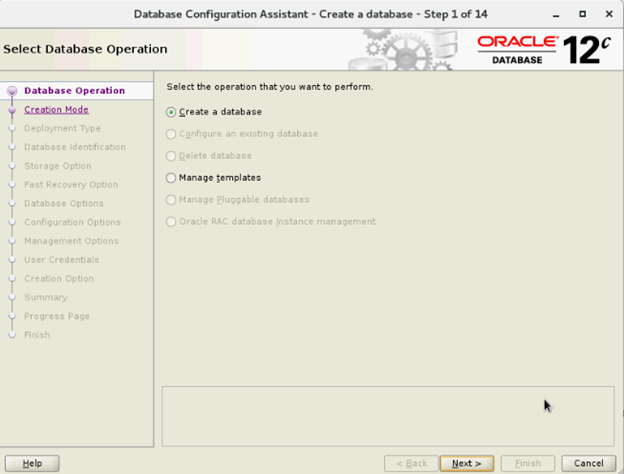Click the Fast Recovery Option step label
This screenshot has height=474, width=624.
[x=71, y=185]
